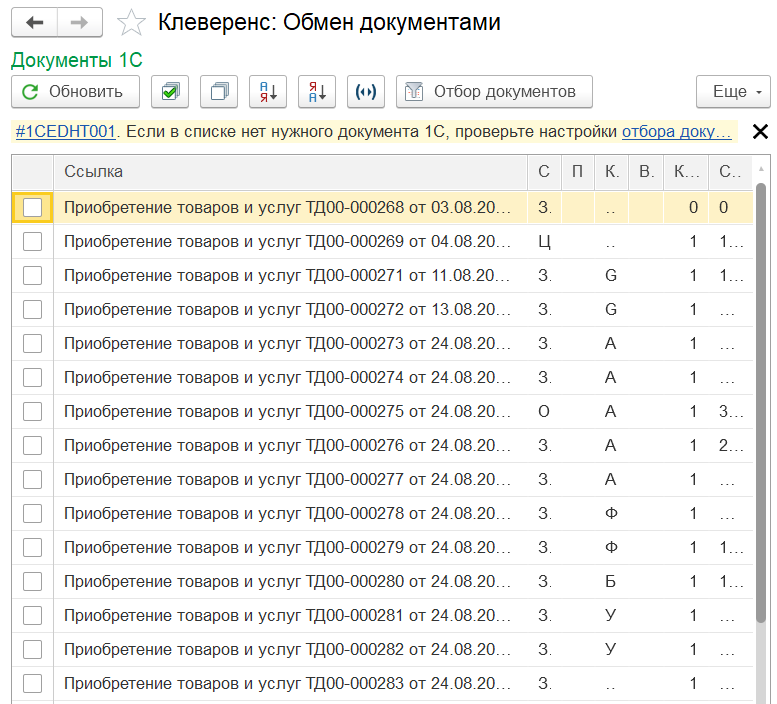This screenshot has height=704, width=777.
Task: Sort descending with the Я-А icon
Action: click(x=317, y=92)
